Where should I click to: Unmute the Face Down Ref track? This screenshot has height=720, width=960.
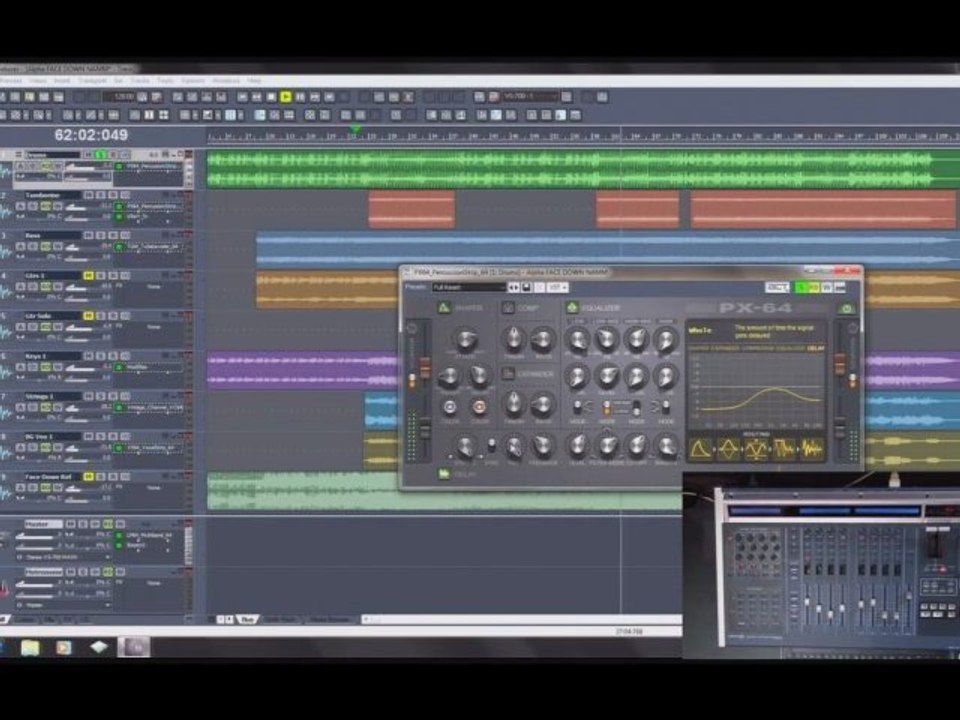[88, 476]
